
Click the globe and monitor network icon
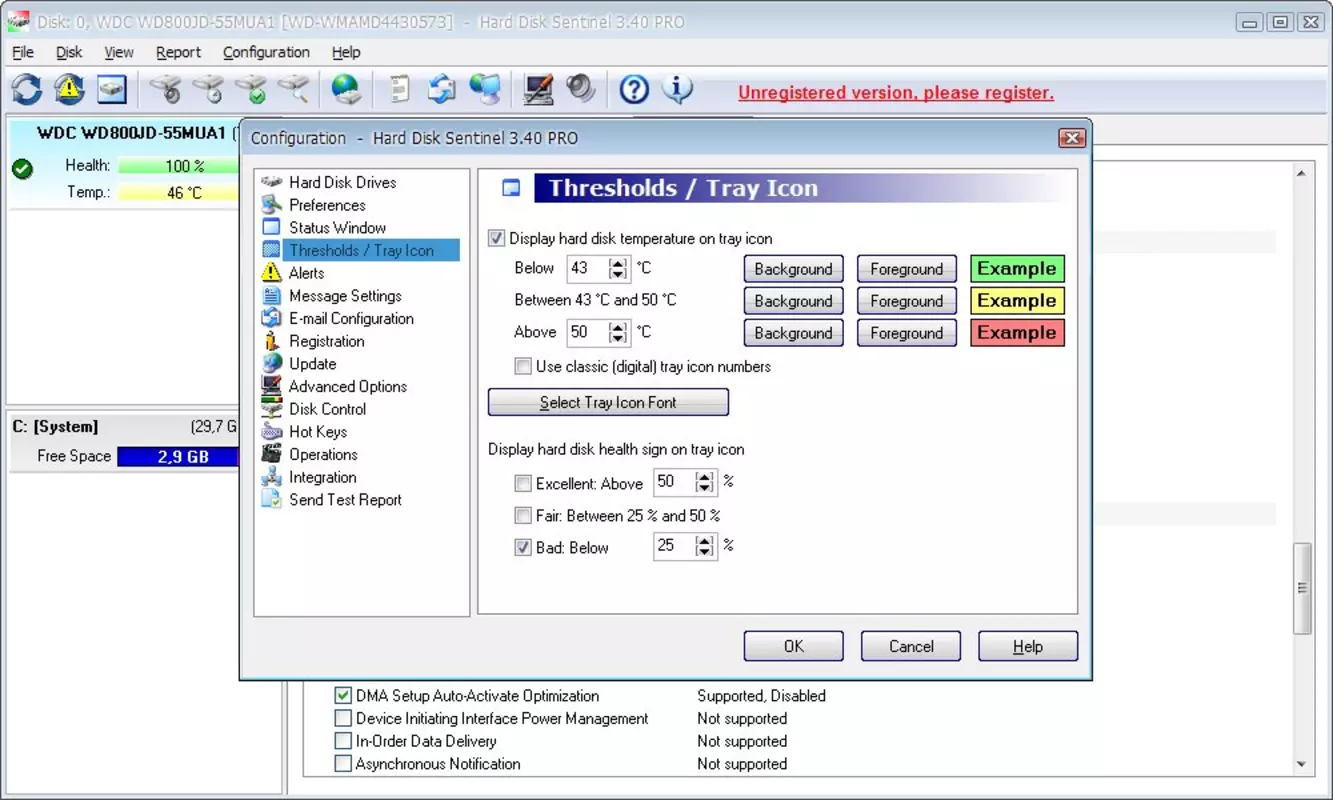pos(485,89)
